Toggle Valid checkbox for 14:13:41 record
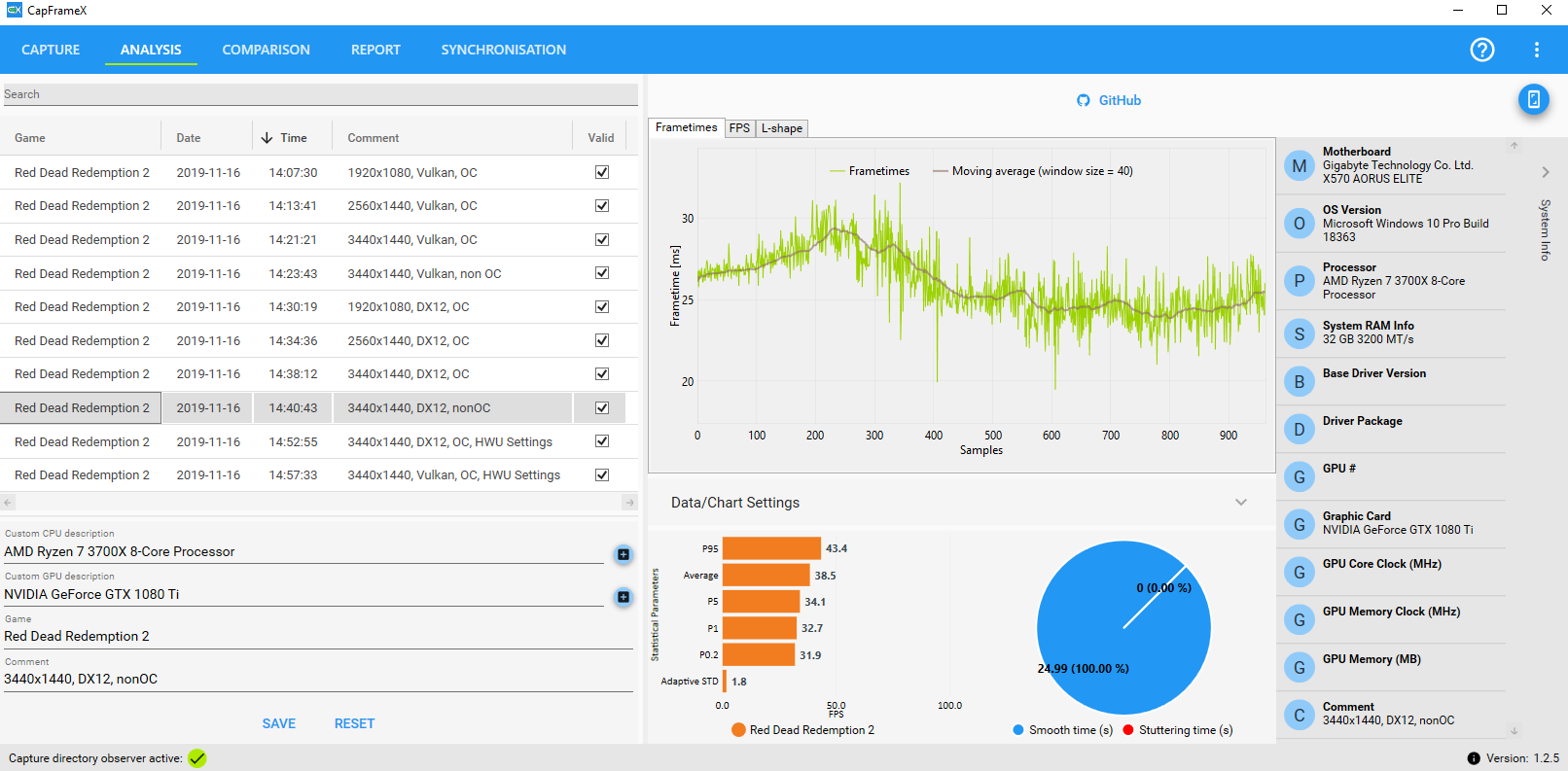The width and height of the screenshot is (1568, 771). pyautogui.click(x=602, y=206)
